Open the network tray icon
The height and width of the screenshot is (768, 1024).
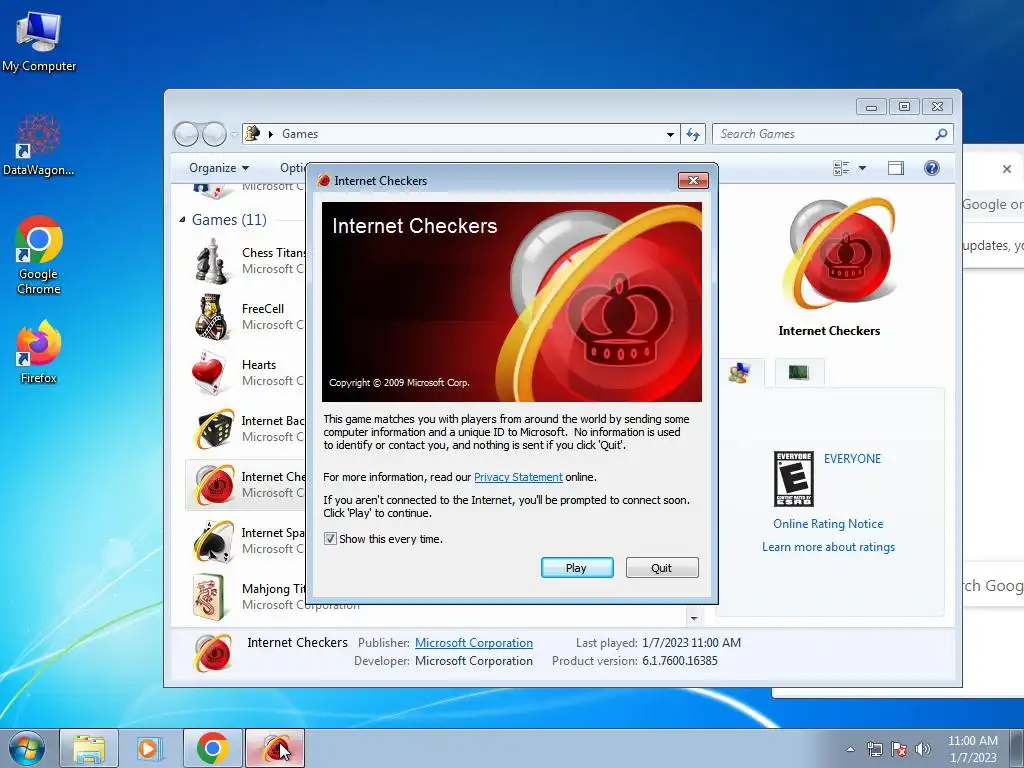click(x=874, y=749)
